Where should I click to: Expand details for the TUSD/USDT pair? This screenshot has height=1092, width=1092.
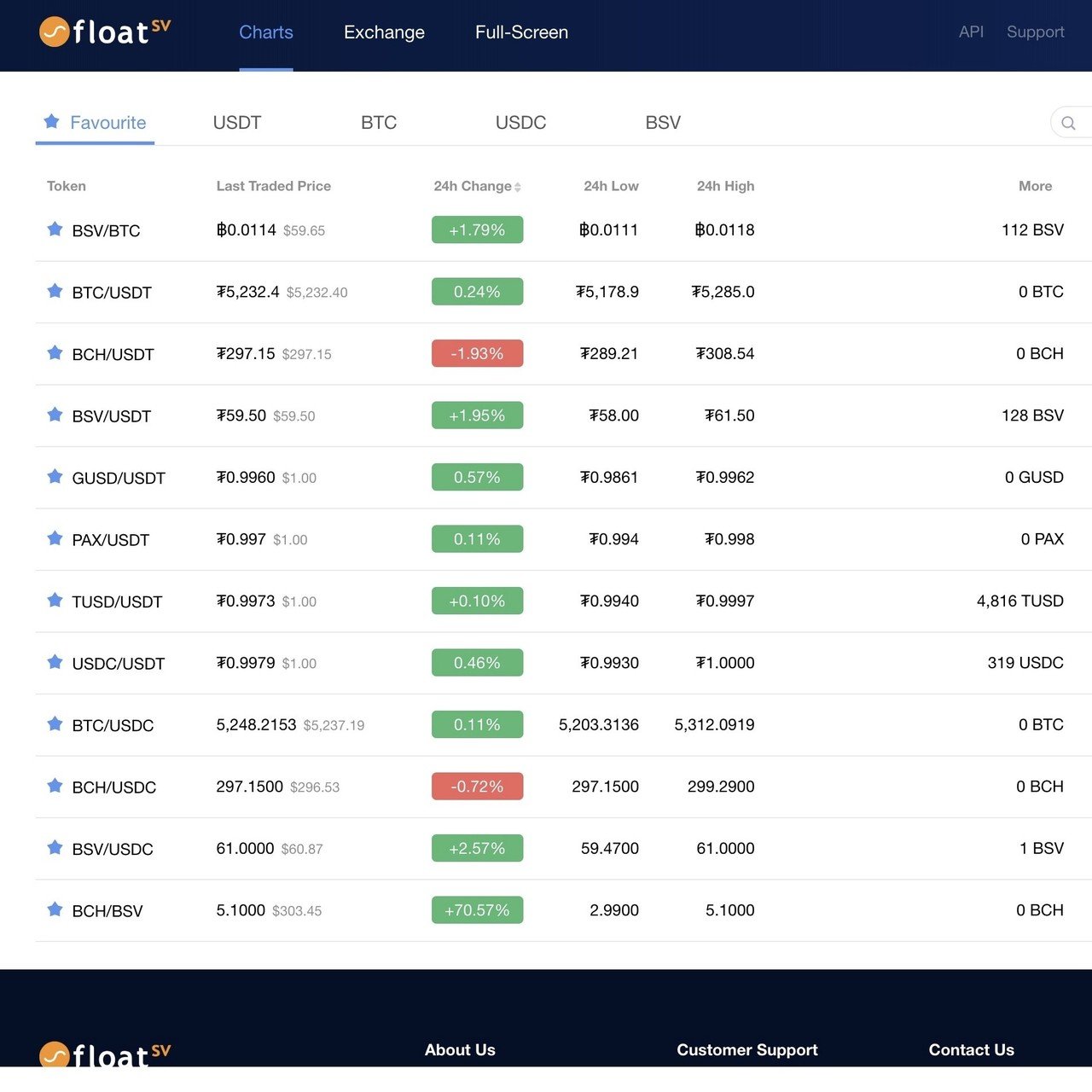pyautogui.click(x=1019, y=601)
